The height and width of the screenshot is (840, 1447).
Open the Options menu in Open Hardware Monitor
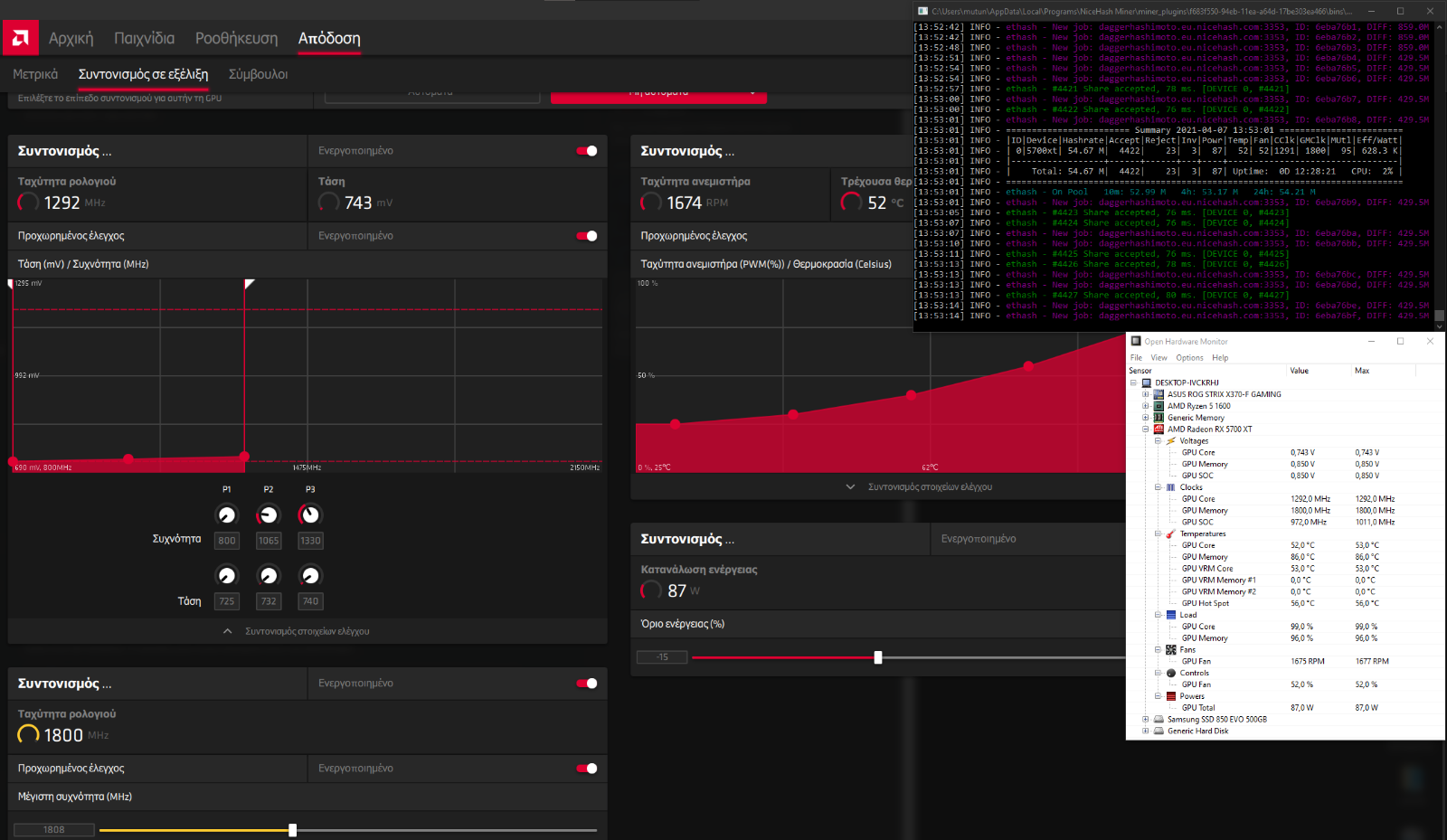pos(1189,358)
